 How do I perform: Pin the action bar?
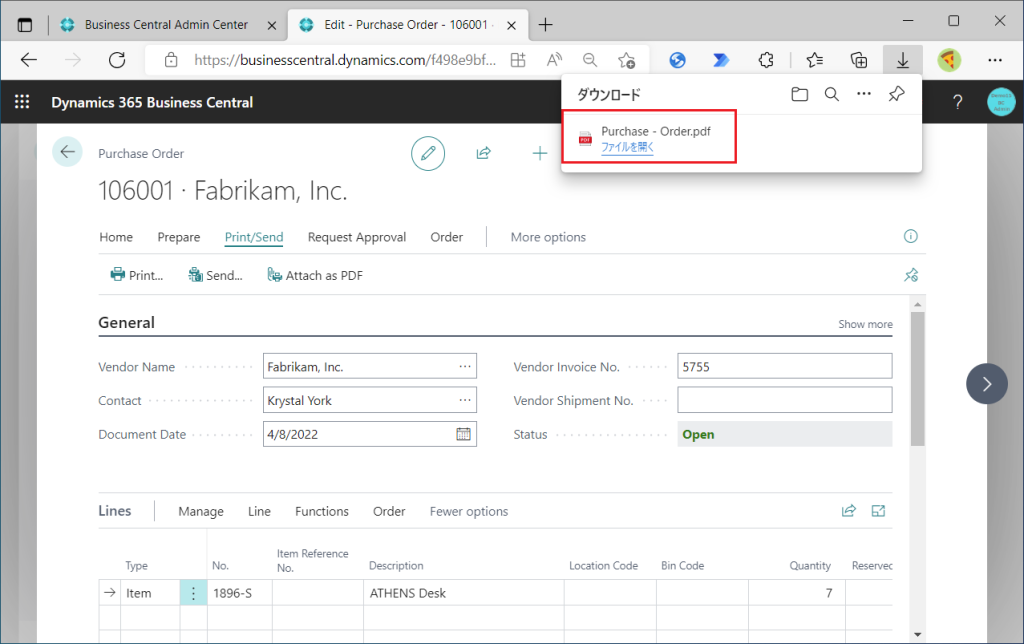(x=911, y=275)
